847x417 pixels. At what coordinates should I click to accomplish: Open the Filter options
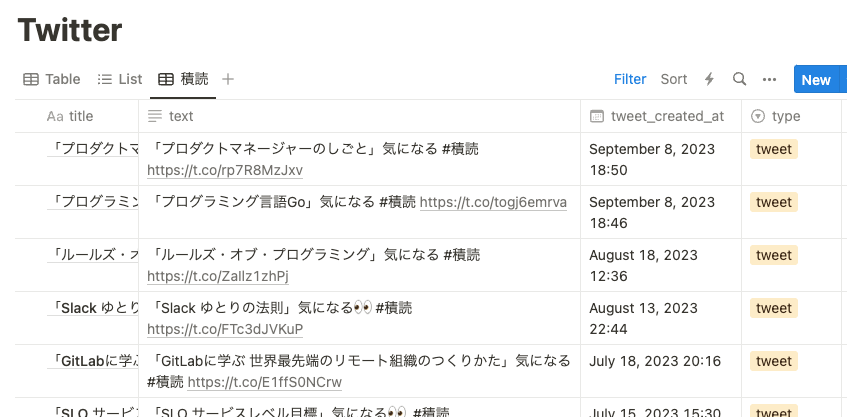[x=630, y=79]
